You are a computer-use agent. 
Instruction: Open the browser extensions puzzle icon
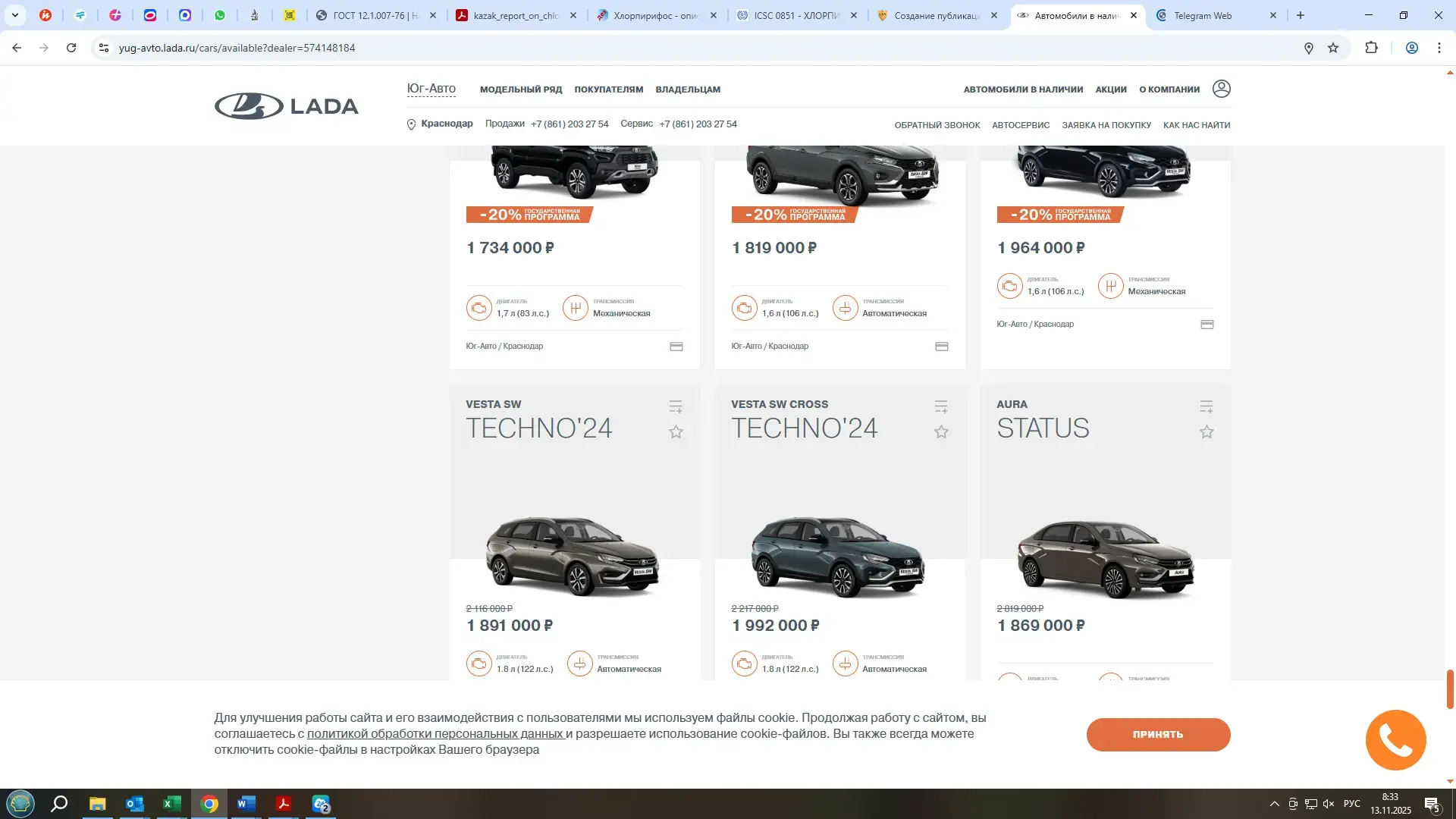(x=1372, y=47)
